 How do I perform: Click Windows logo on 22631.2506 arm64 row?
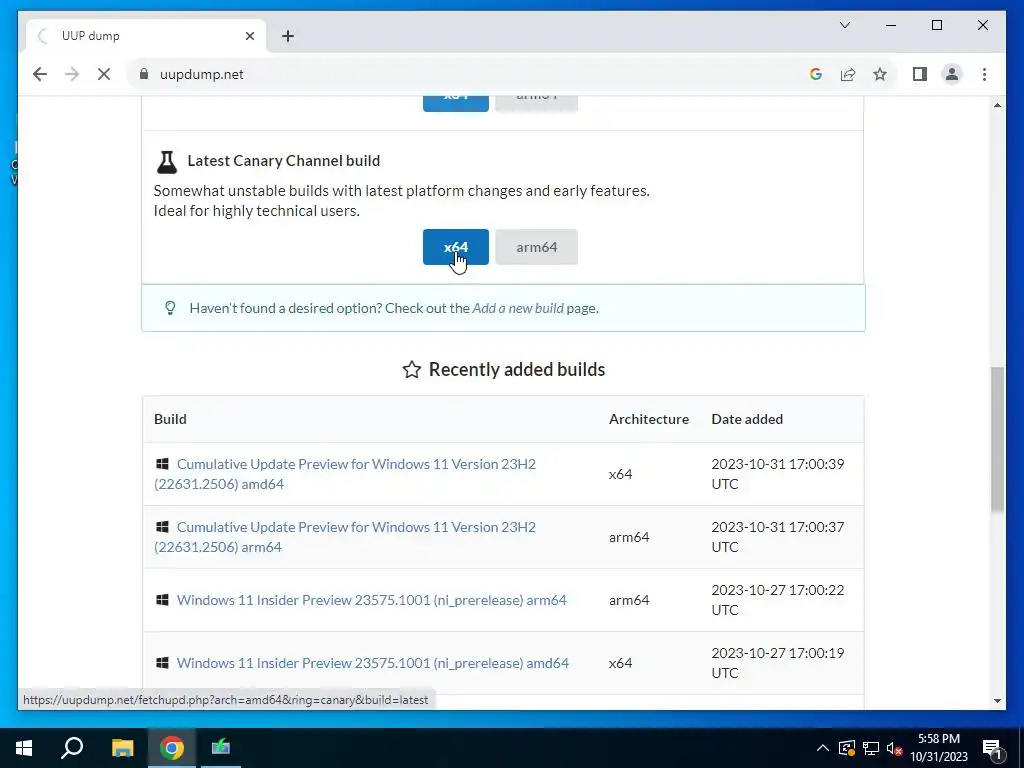click(x=162, y=526)
